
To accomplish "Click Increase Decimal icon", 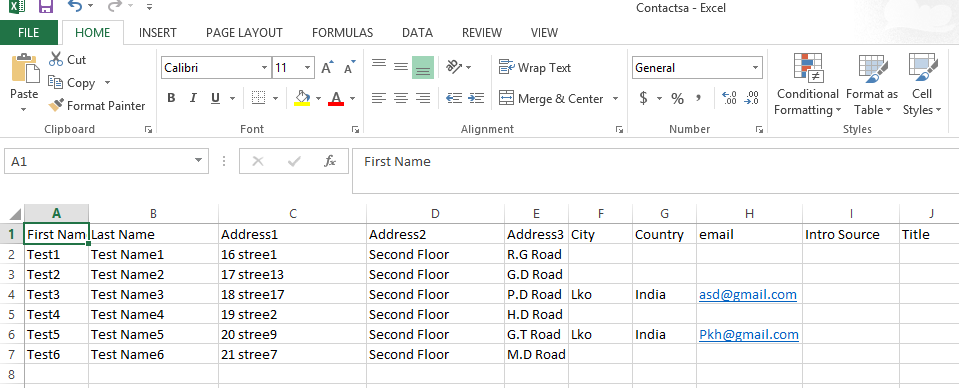I will (x=729, y=98).
